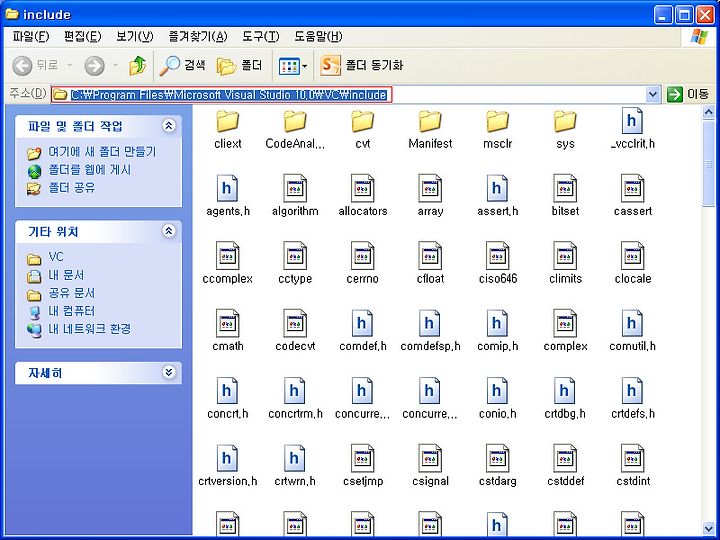
Task: Maximize the include window
Action: [684, 15]
